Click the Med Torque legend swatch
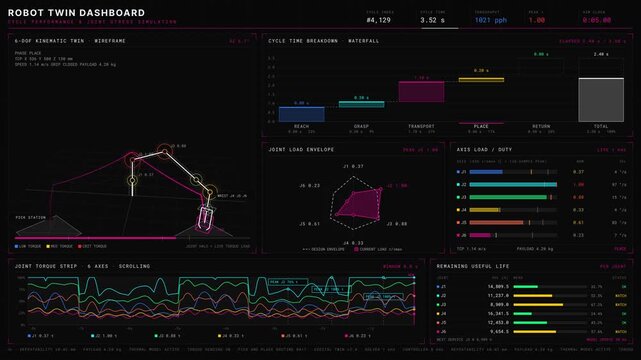 coord(48,246)
